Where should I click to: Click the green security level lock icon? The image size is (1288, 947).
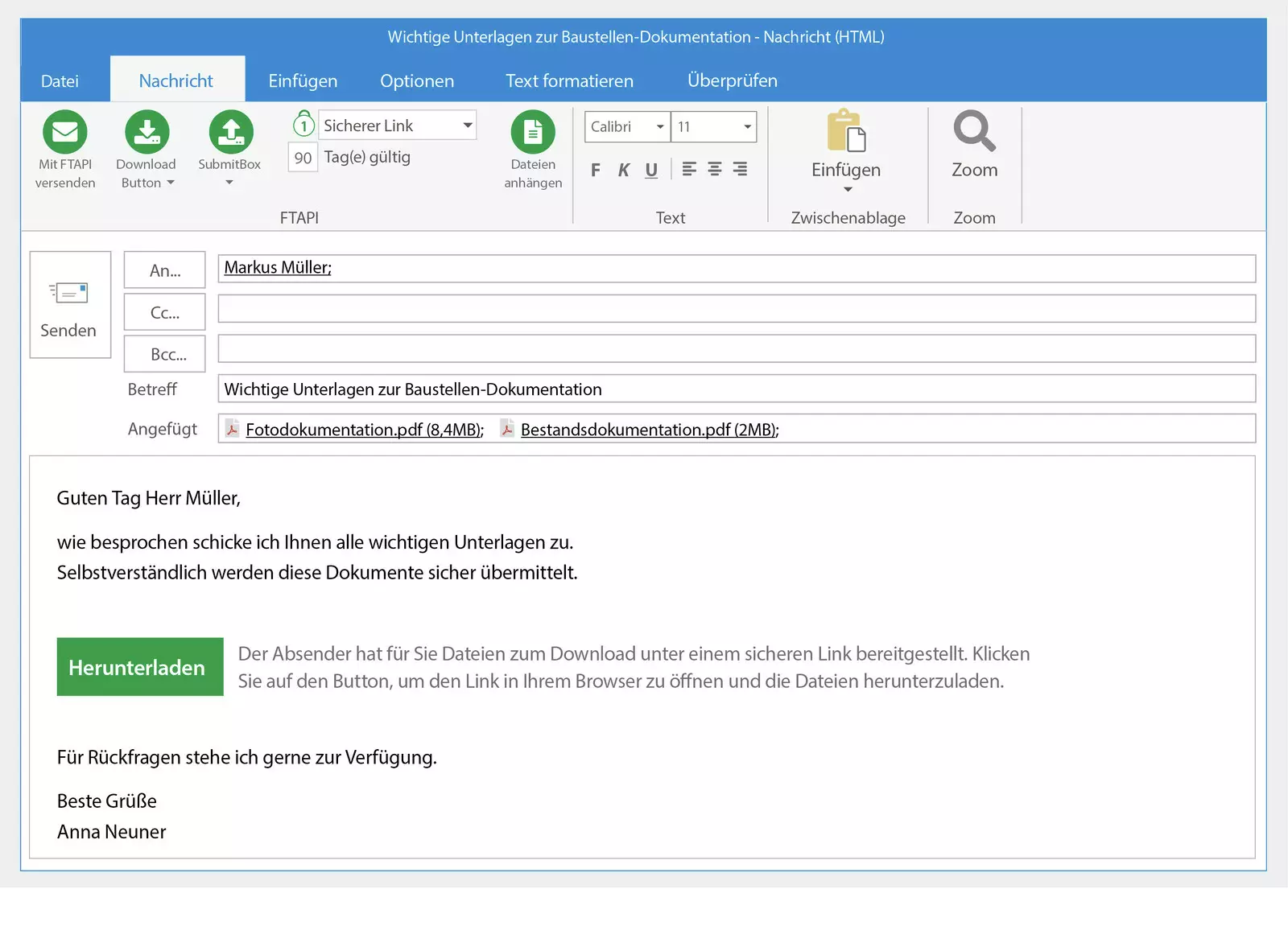pos(303,124)
